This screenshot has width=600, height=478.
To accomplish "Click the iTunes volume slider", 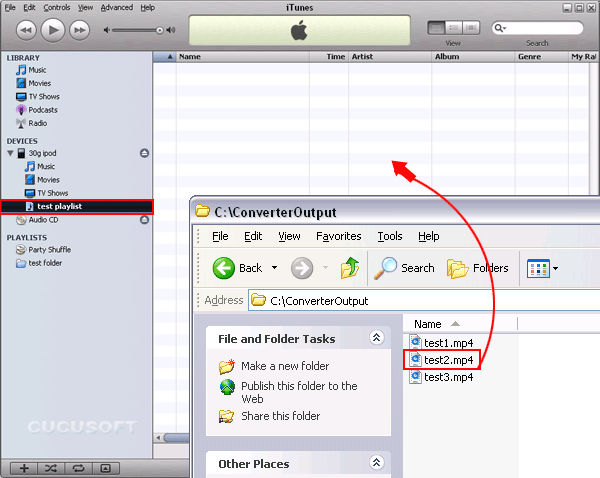I will [135, 30].
